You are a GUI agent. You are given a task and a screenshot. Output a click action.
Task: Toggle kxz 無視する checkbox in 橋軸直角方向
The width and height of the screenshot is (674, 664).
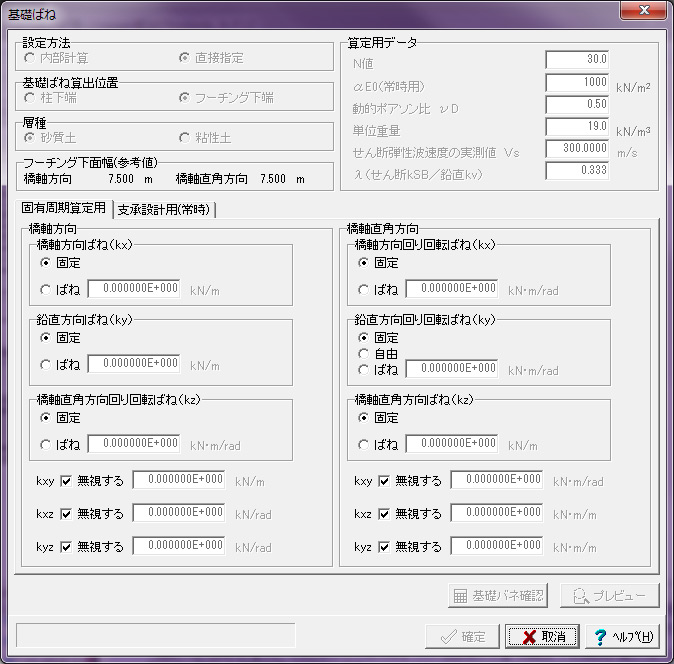pos(384,514)
